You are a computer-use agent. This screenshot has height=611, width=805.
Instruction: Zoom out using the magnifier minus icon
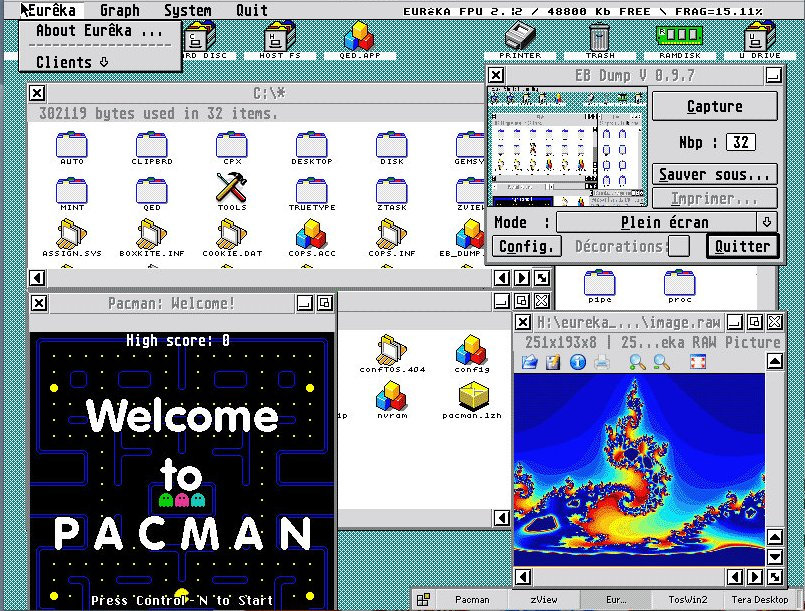pyautogui.click(x=661, y=362)
